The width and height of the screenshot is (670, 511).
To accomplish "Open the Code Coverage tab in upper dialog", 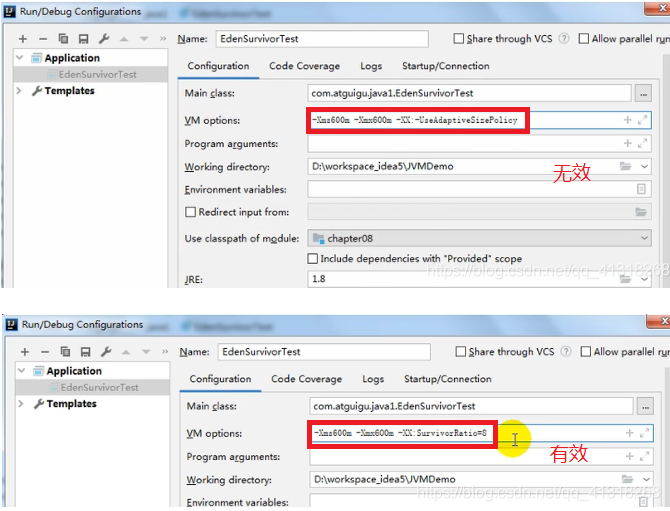I will (x=305, y=66).
